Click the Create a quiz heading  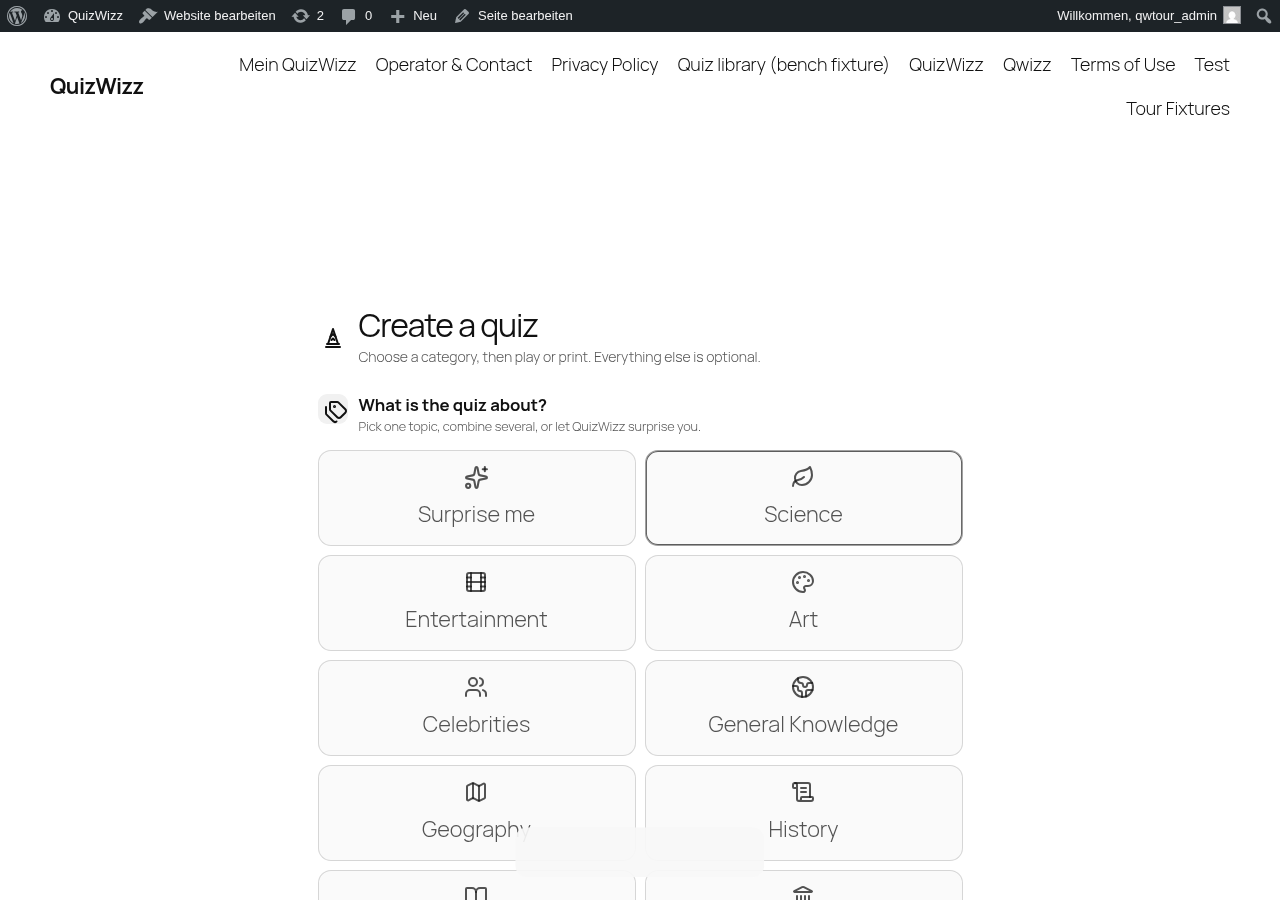click(448, 325)
